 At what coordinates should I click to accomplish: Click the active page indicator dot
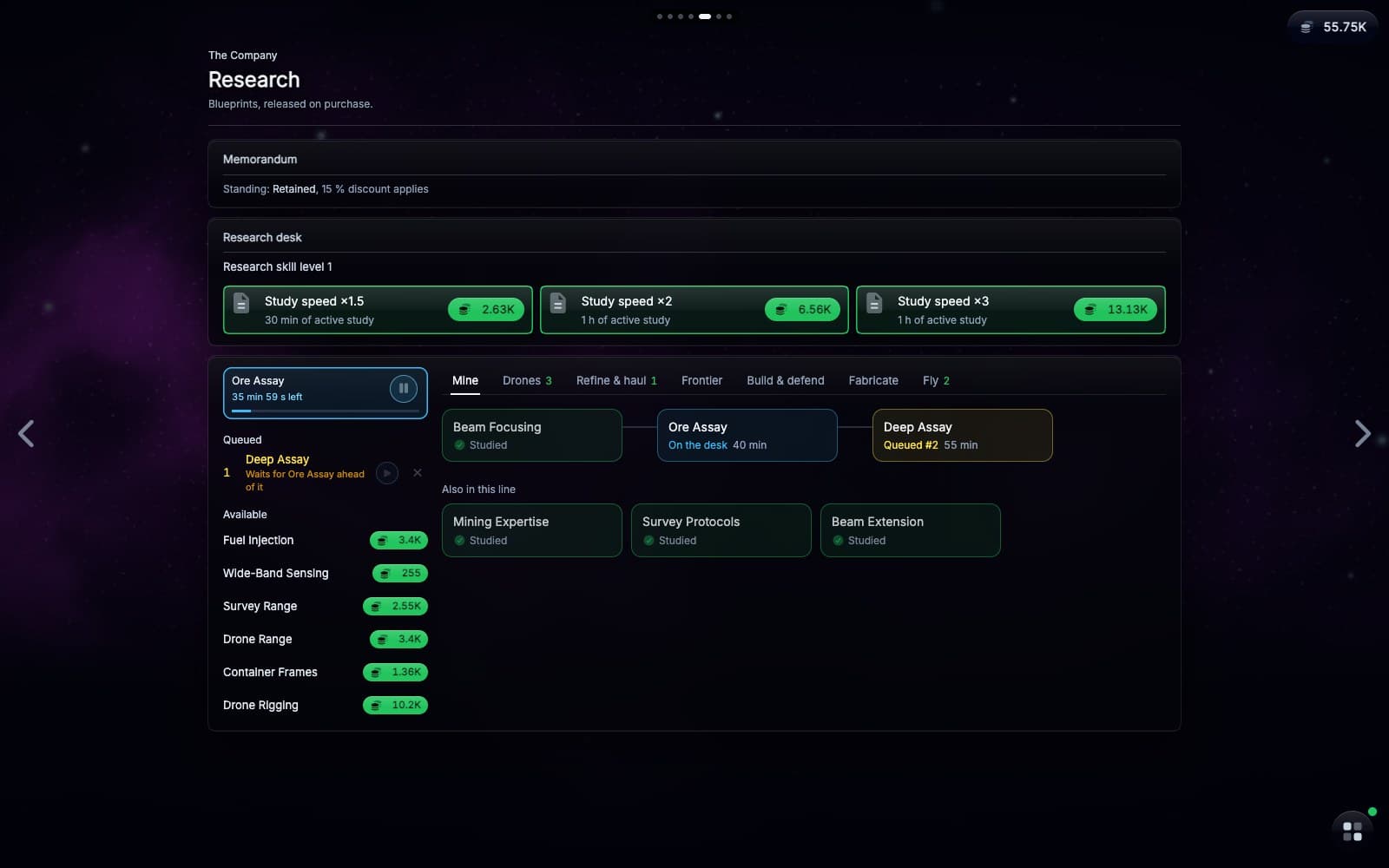[x=705, y=16]
